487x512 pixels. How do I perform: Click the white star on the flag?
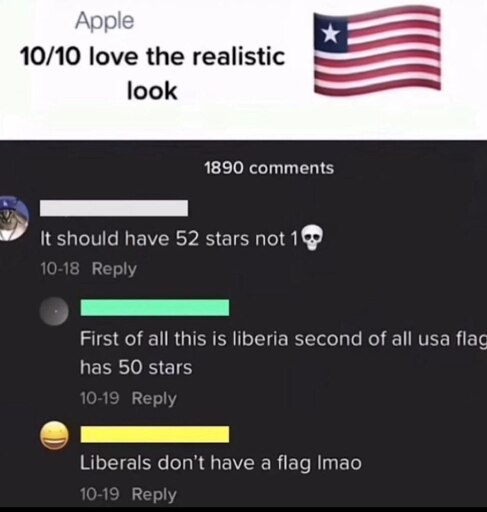click(x=330, y=34)
